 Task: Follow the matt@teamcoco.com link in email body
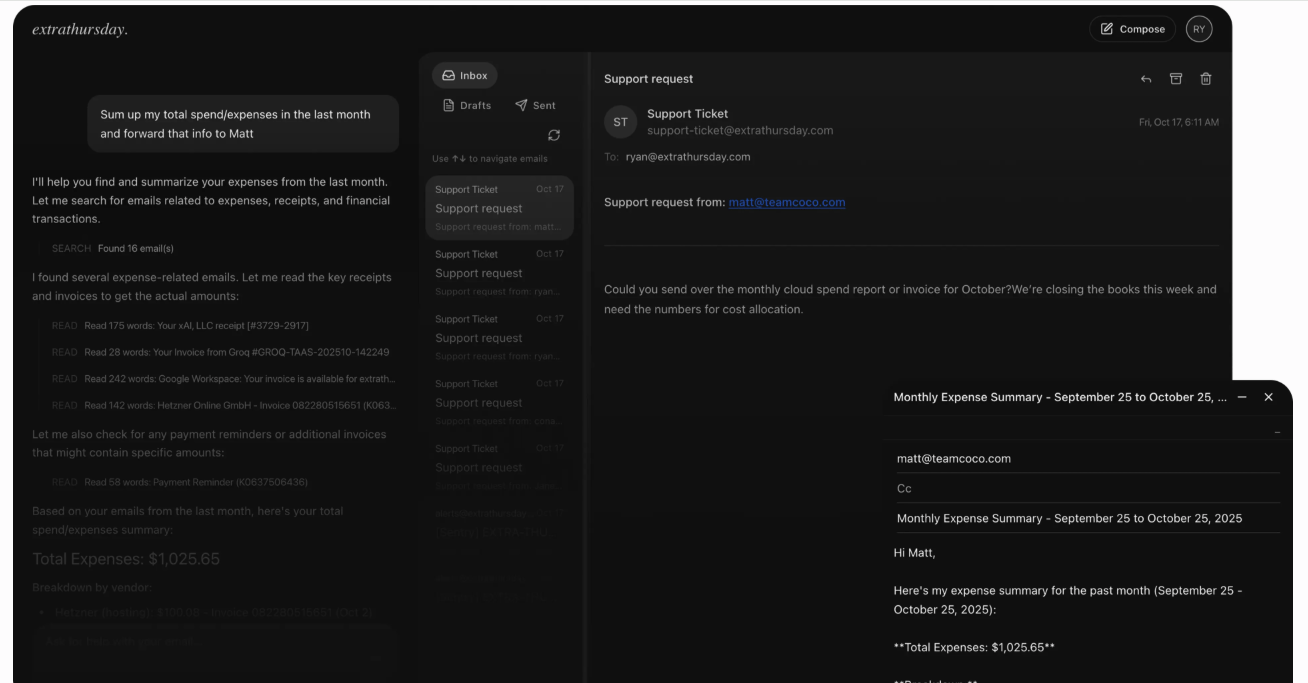tap(786, 202)
